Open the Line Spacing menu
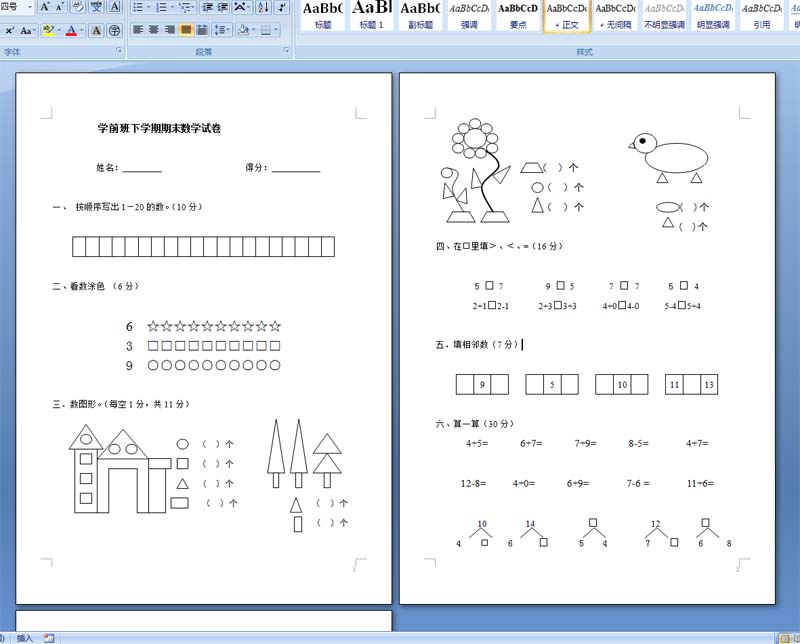Screen dimensions: 800x644 point(222,31)
